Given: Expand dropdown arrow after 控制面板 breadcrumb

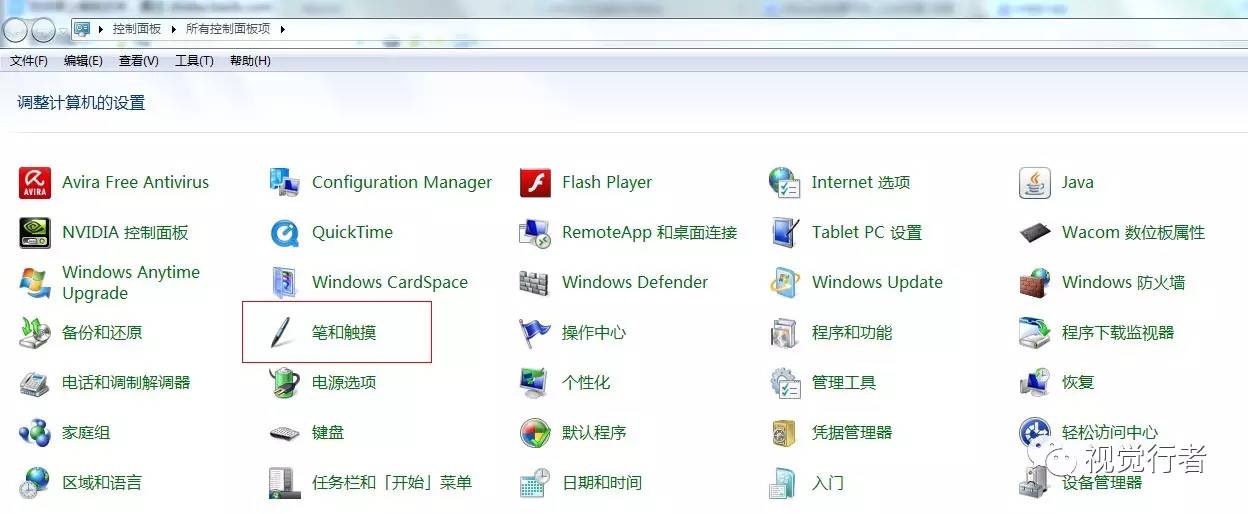Looking at the screenshot, I should coord(173,29).
